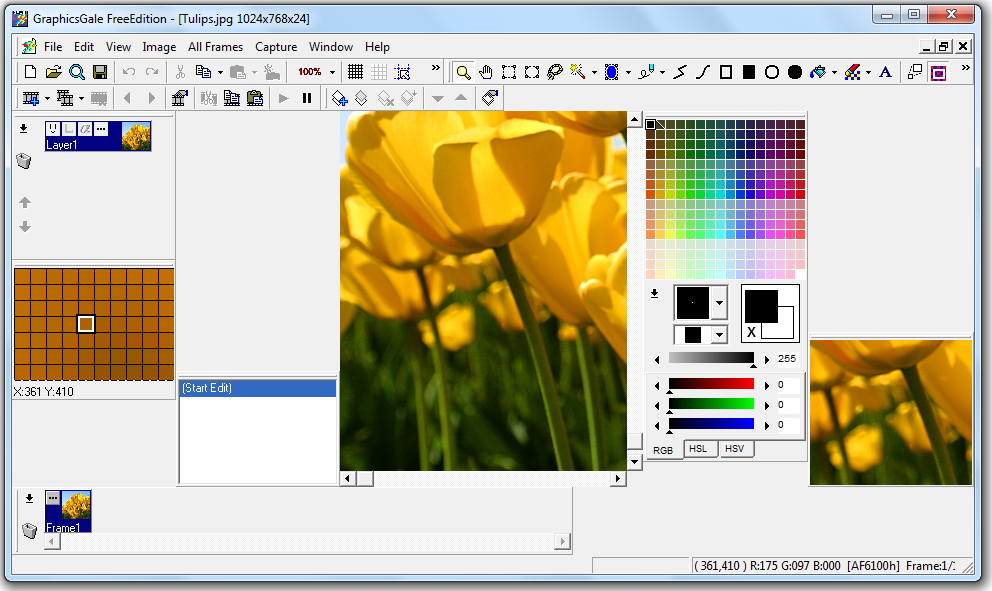
Task: Click the Copy icon in toolbar
Action: pyautogui.click(x=203, y=72)
